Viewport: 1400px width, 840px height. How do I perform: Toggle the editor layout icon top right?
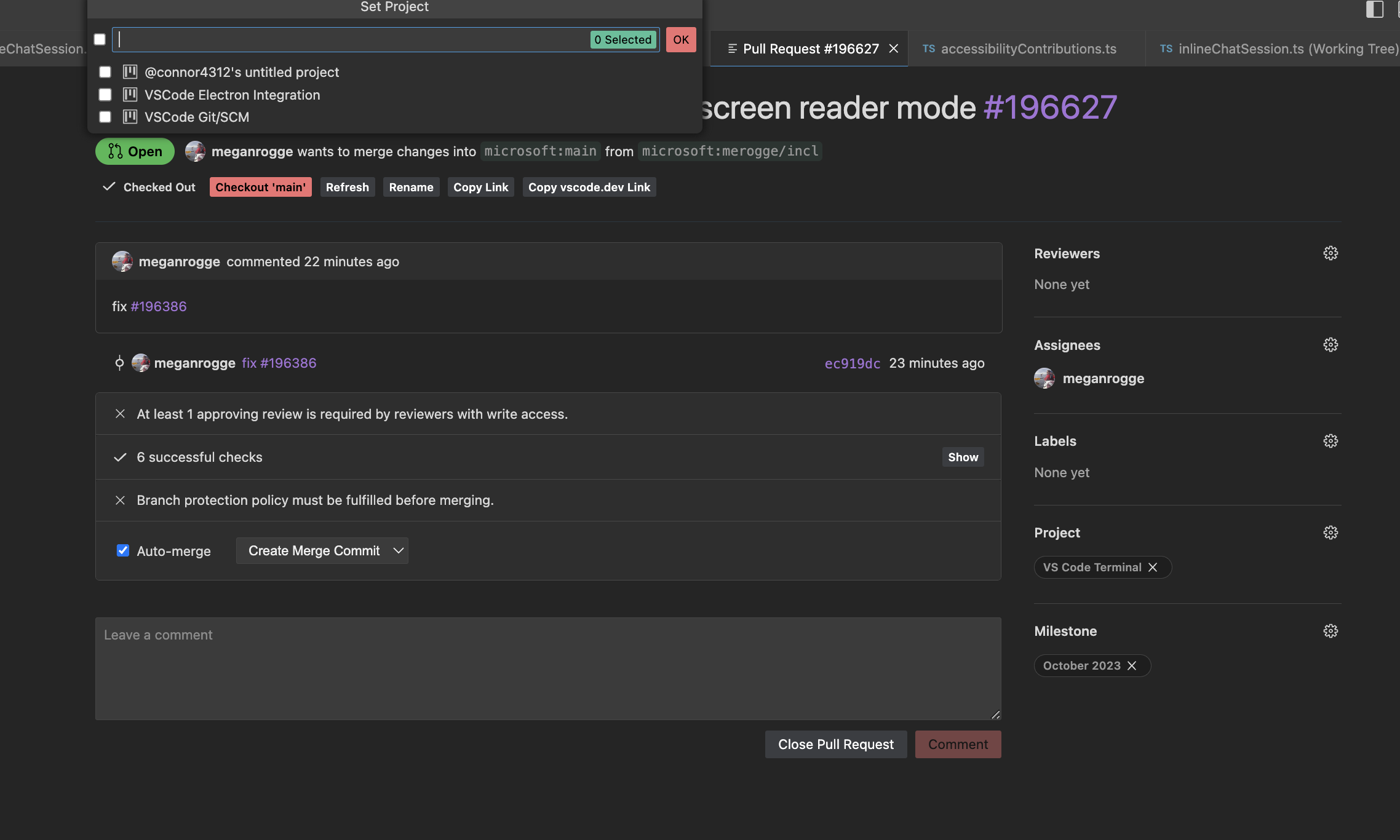point(1375,10)
